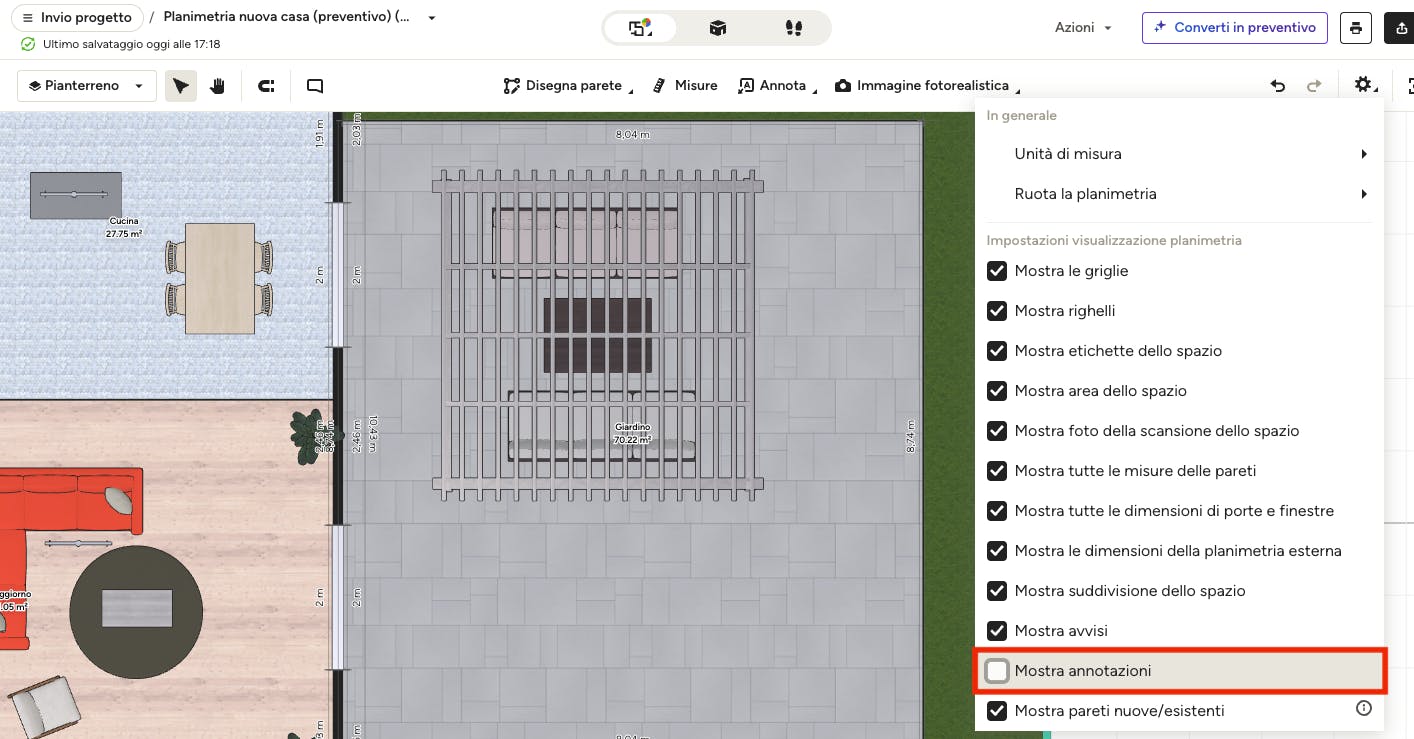
Task: Select the pergola in the garden
Action: pyautogui.click(x=598, y=335)
